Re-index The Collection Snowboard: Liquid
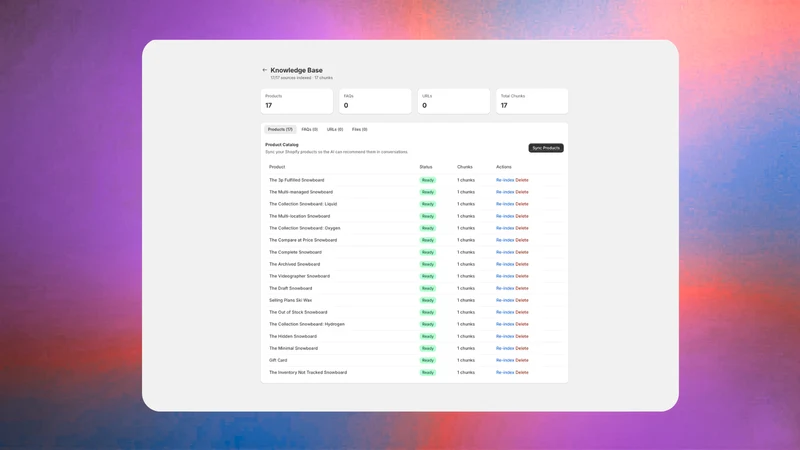The image size is (800, 450). 505,204
